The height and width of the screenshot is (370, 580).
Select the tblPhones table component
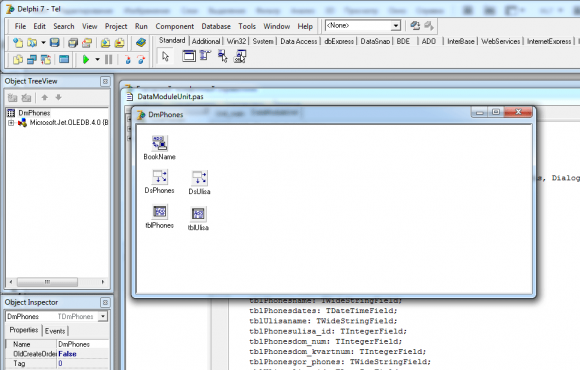(x=159, y=216)
